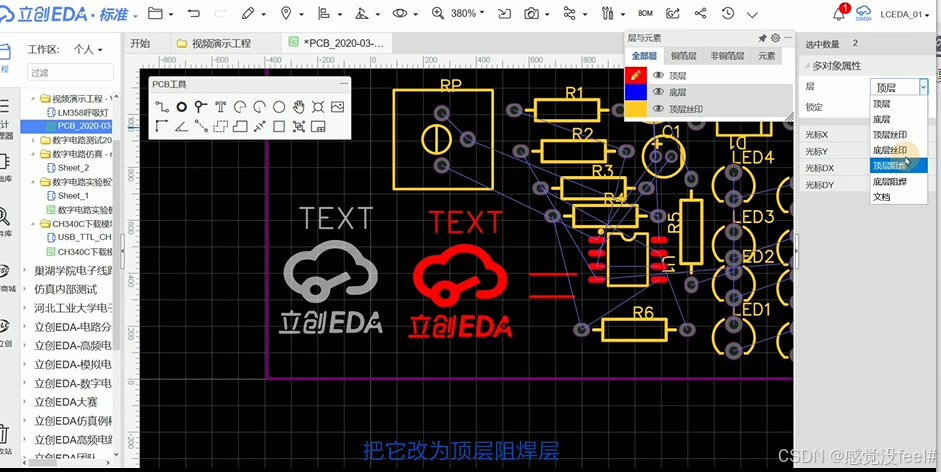Click the 过滤 filter input field
This screenshot has height=472, width=941.
point(70,72)
